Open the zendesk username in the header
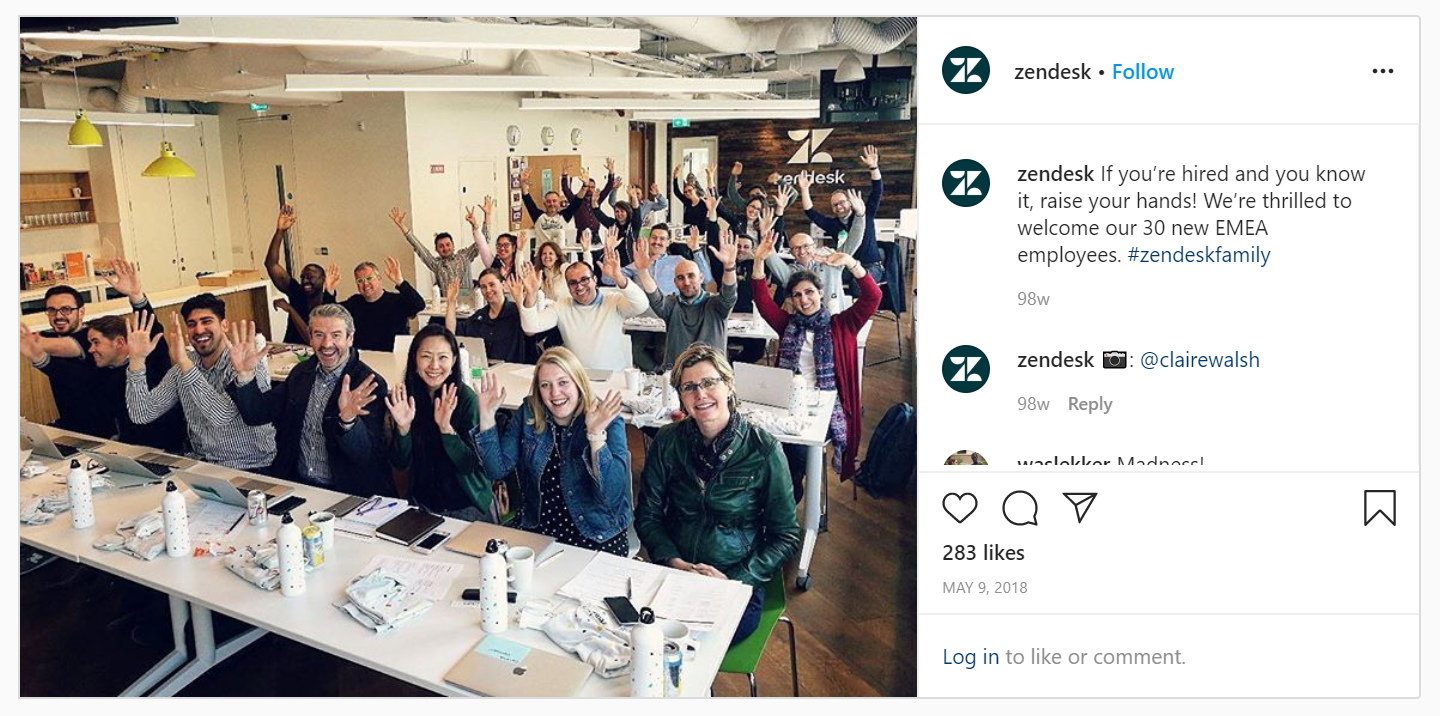This screenshot has height=716, width=1440. tap(1052, 72)
